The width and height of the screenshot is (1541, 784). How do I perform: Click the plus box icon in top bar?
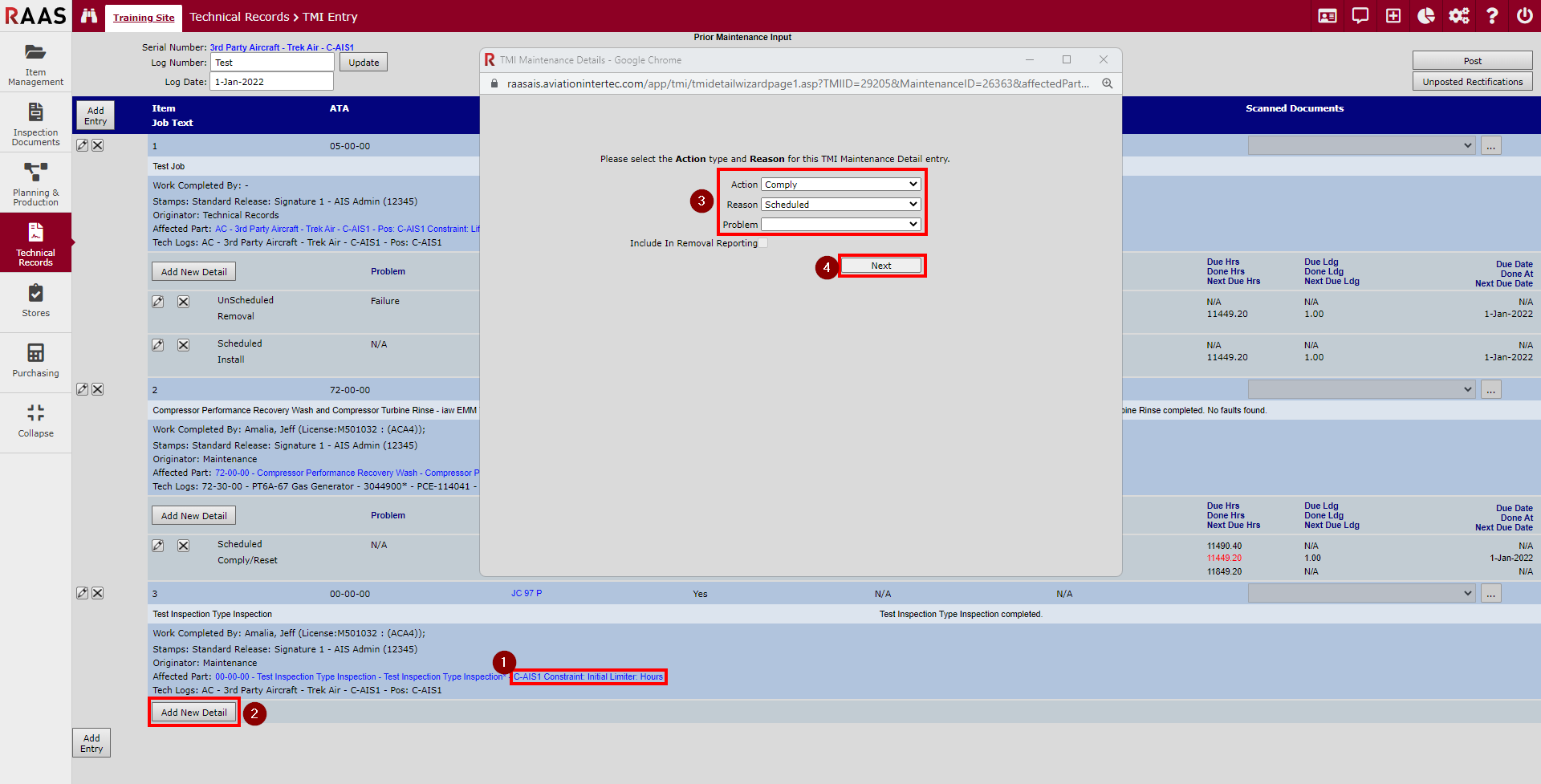click(1393, 16)
